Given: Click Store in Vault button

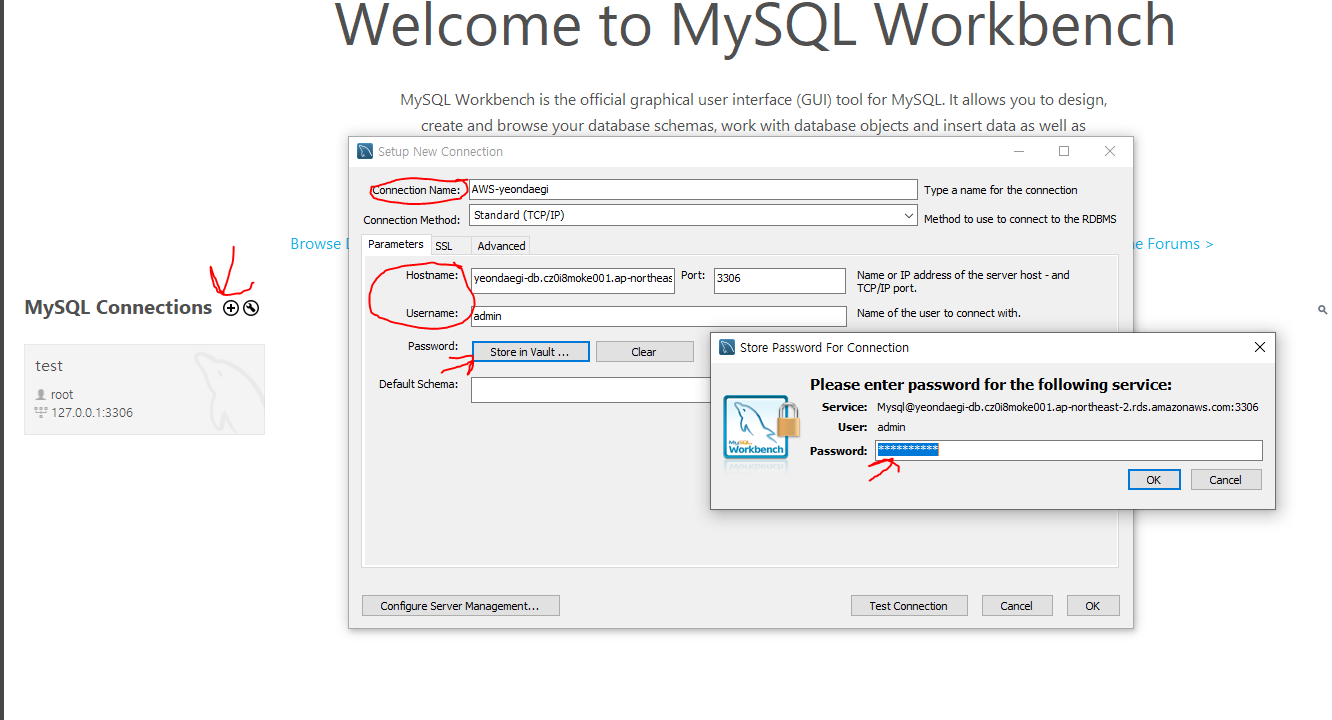Looking at the screenshot, I should coord(530,351).
